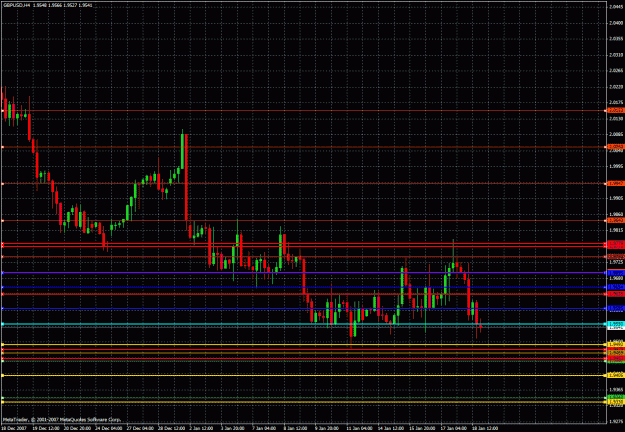625x432 pixels.
Task: Click the 1.9275 price axis label
Action: coord(616,421)
